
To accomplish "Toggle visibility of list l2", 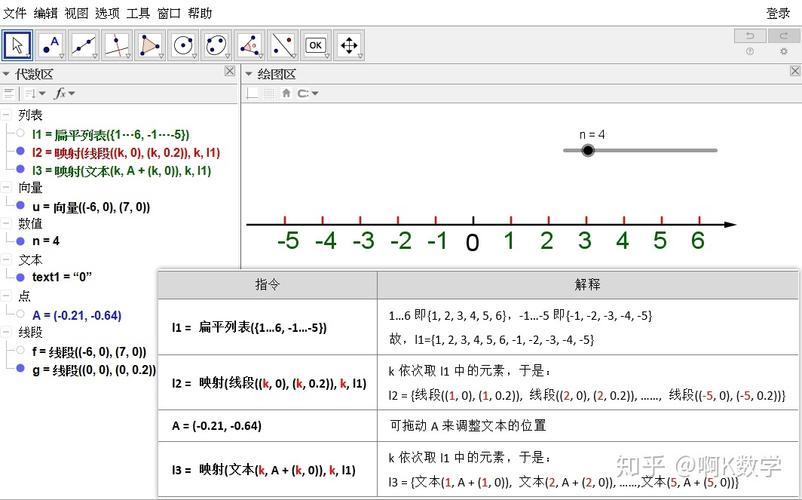I will [20, 151].
